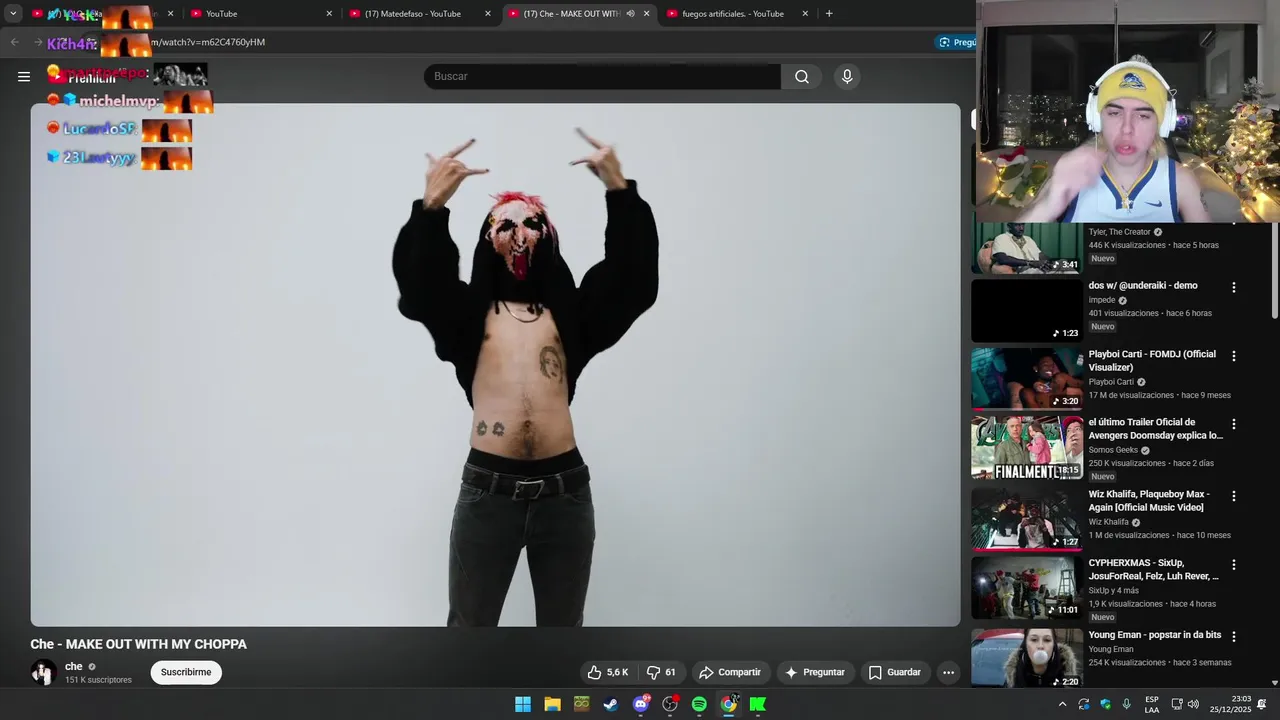Click the sidebar scrollbar thumb
1280x720 pixels.
[x=1274, y=270]
